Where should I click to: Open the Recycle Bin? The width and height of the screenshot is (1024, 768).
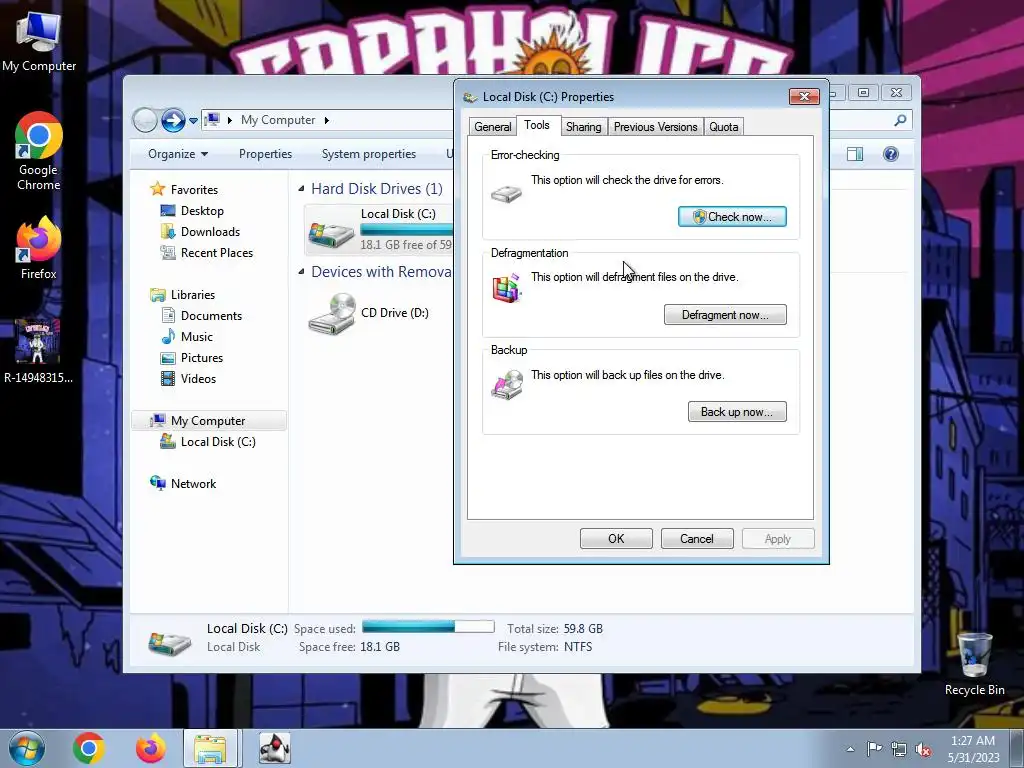974,663
